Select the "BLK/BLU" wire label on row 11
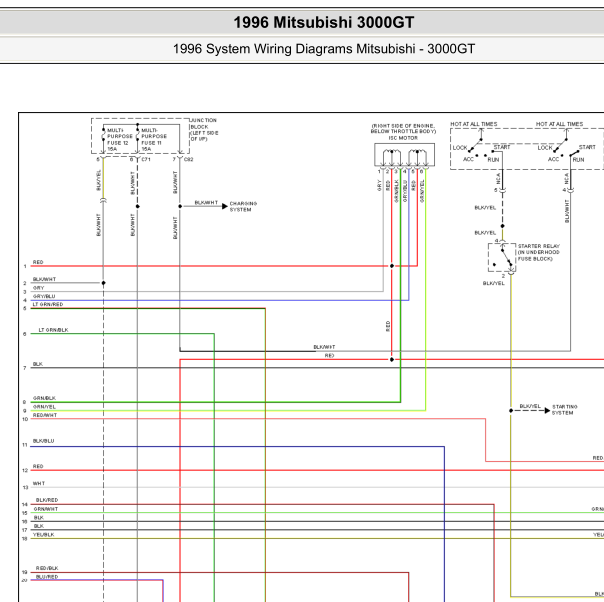Image resolution: width=604 pixels, height=602 pixels. tap(44, 441)
